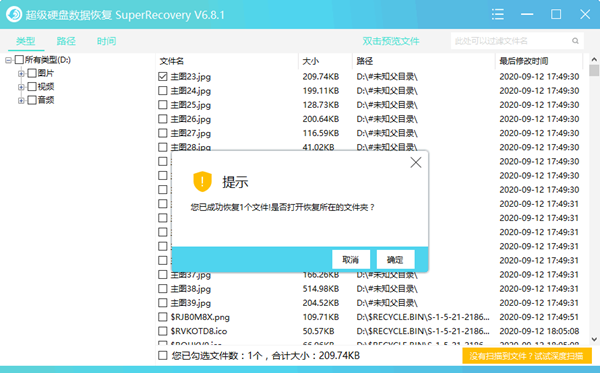Check the 主图25.jpg checkbox
The width and height of the screenshot is (600, 373).
pos(163,105)
